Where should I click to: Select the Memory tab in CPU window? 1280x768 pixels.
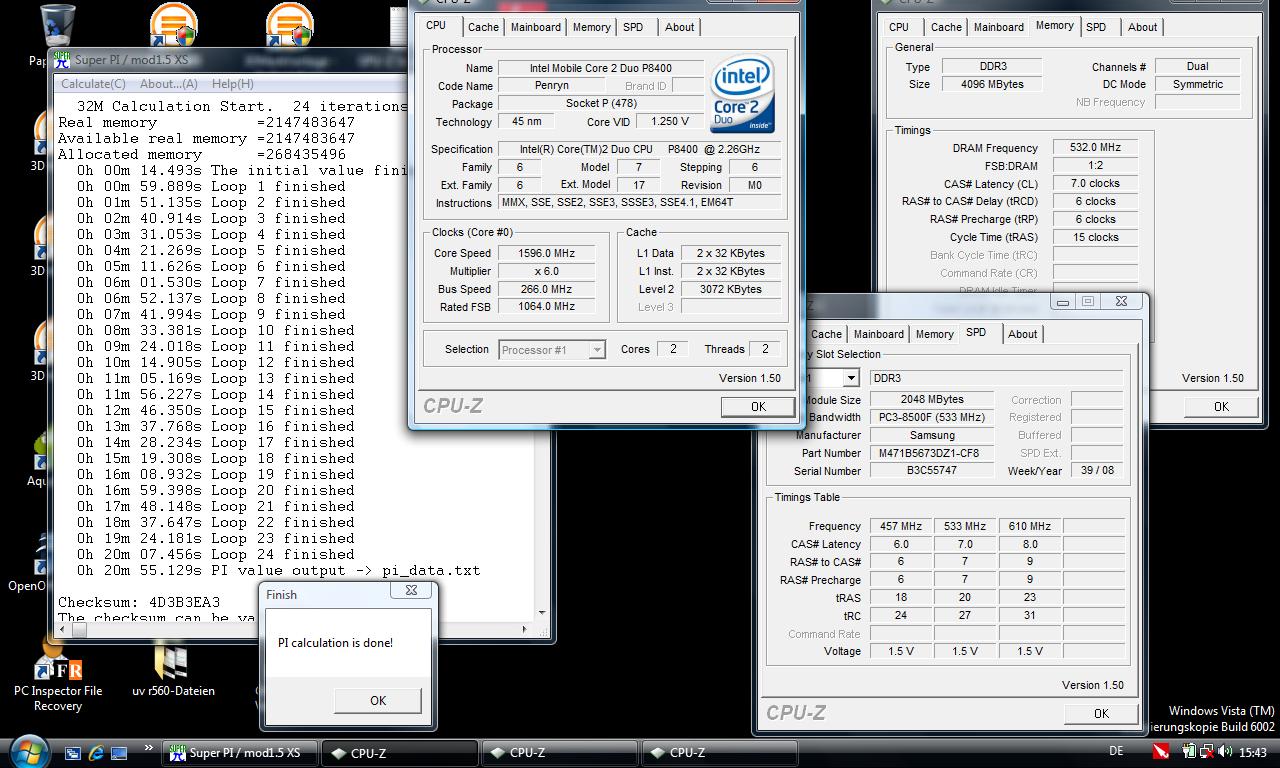(x=592, y=27)
